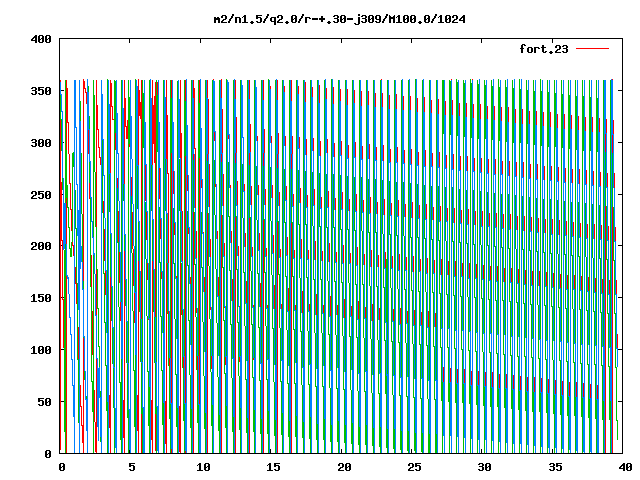Click the x-axis label 20
640x480 pixels.
point(344,467)
